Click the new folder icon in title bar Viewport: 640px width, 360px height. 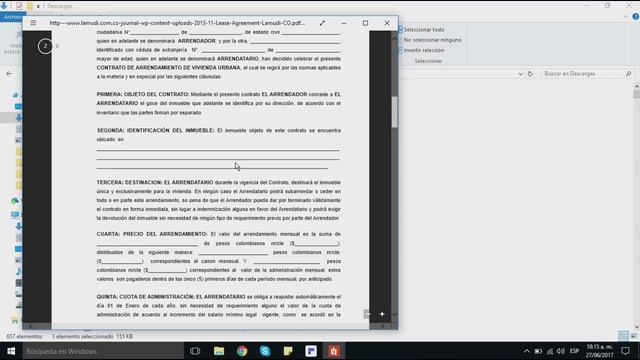click(30, 6)
